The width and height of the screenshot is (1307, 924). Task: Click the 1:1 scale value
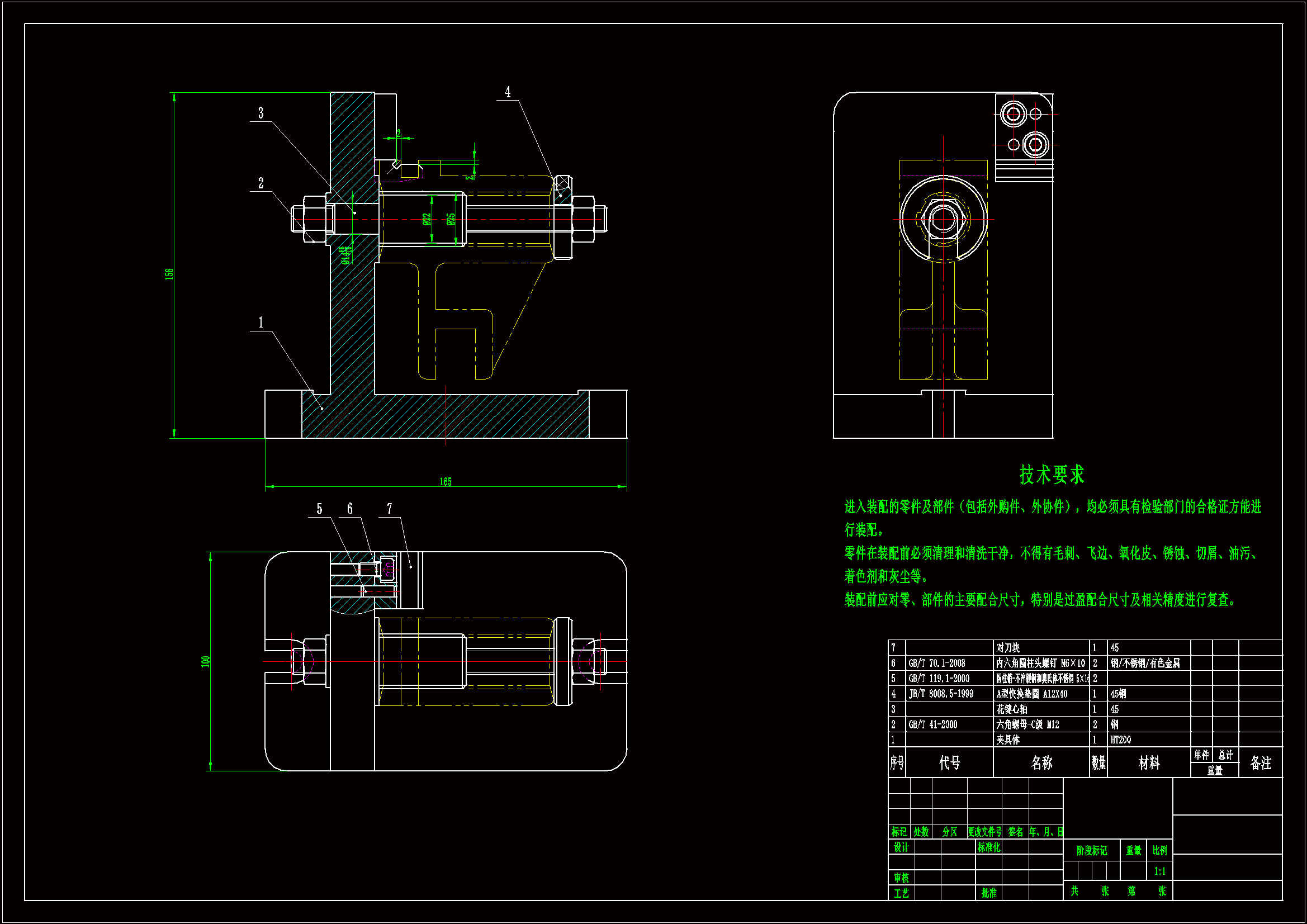click(x=1159, y=871)
